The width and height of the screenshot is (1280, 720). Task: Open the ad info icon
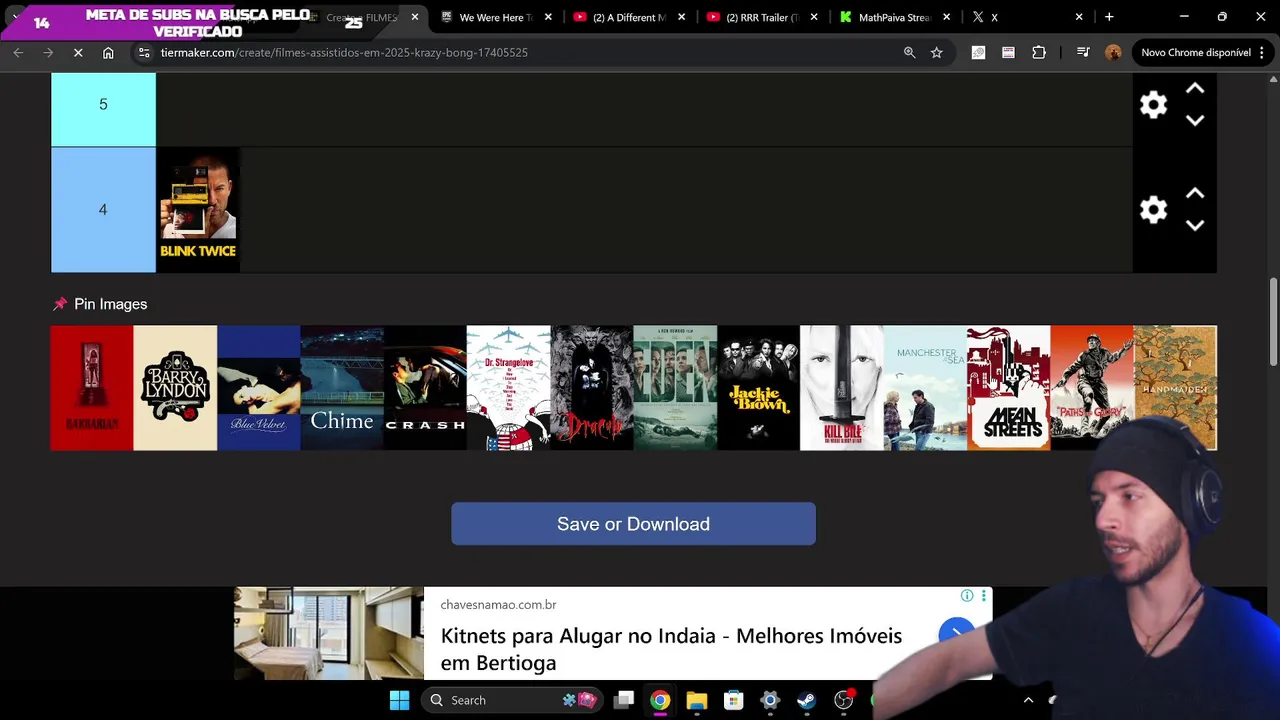point(967,596)
